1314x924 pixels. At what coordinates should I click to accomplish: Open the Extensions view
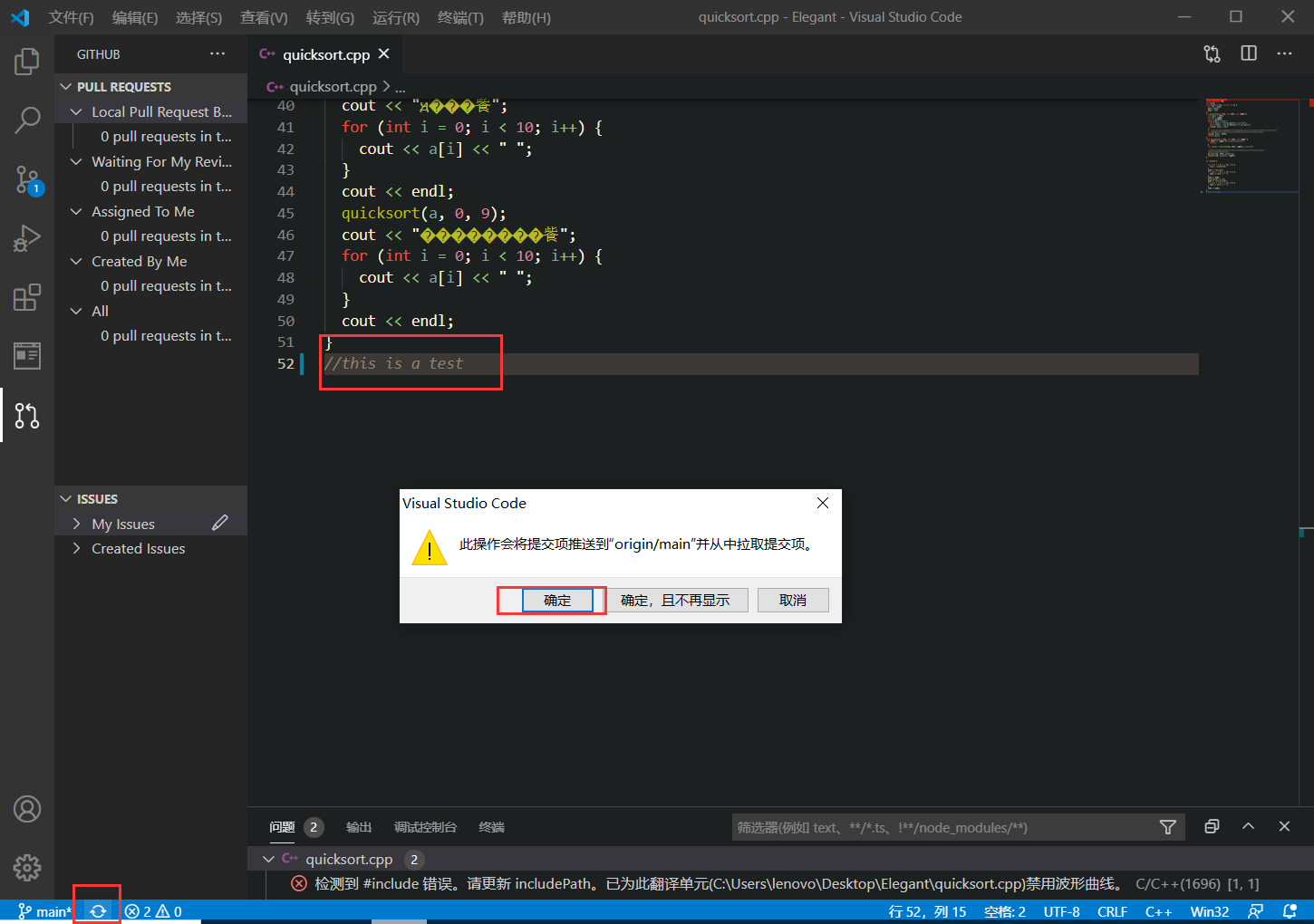click(27, 297)
